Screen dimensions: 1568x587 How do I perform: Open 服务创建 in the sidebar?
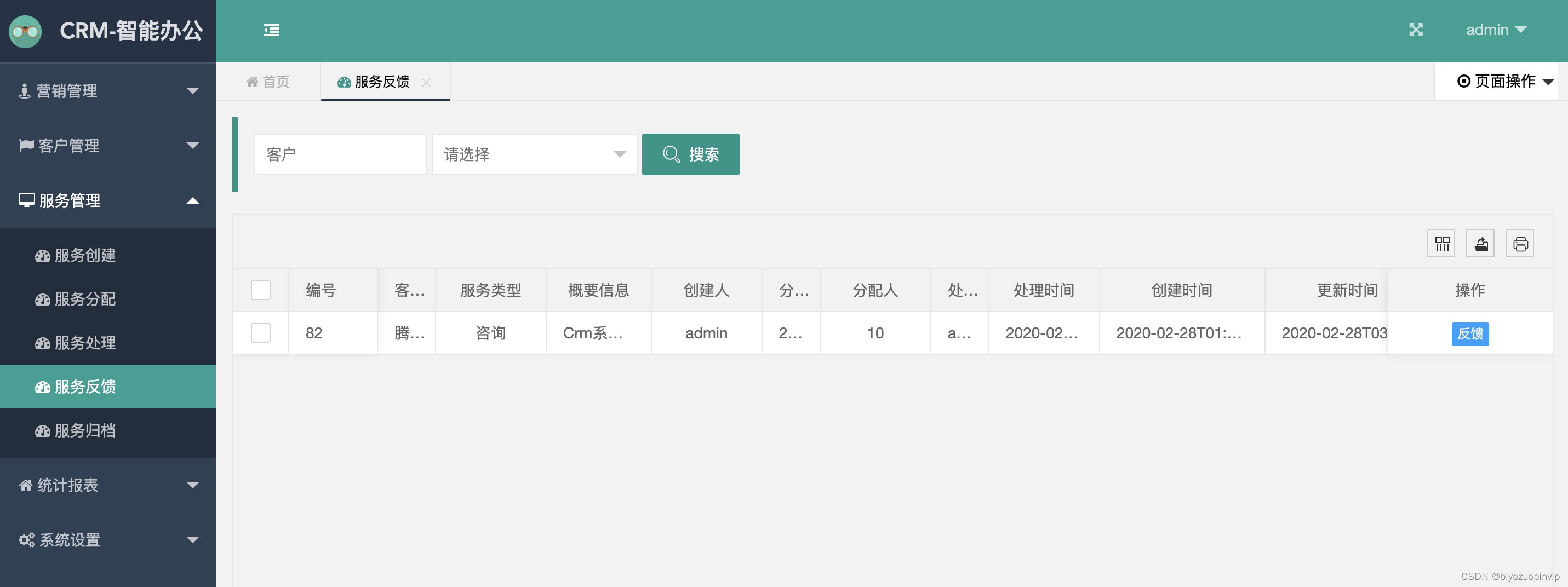tap(108, 256)
